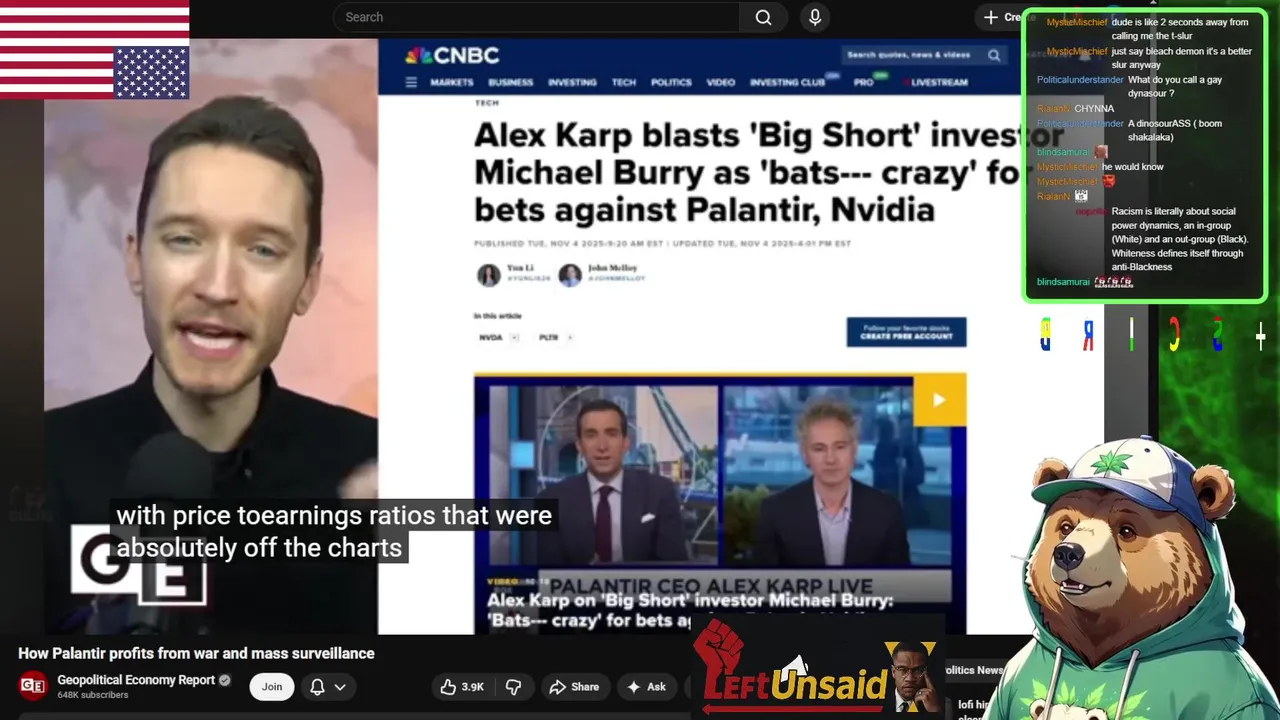
Task: Open the Create button in top bar
Action: point(1000,17)
